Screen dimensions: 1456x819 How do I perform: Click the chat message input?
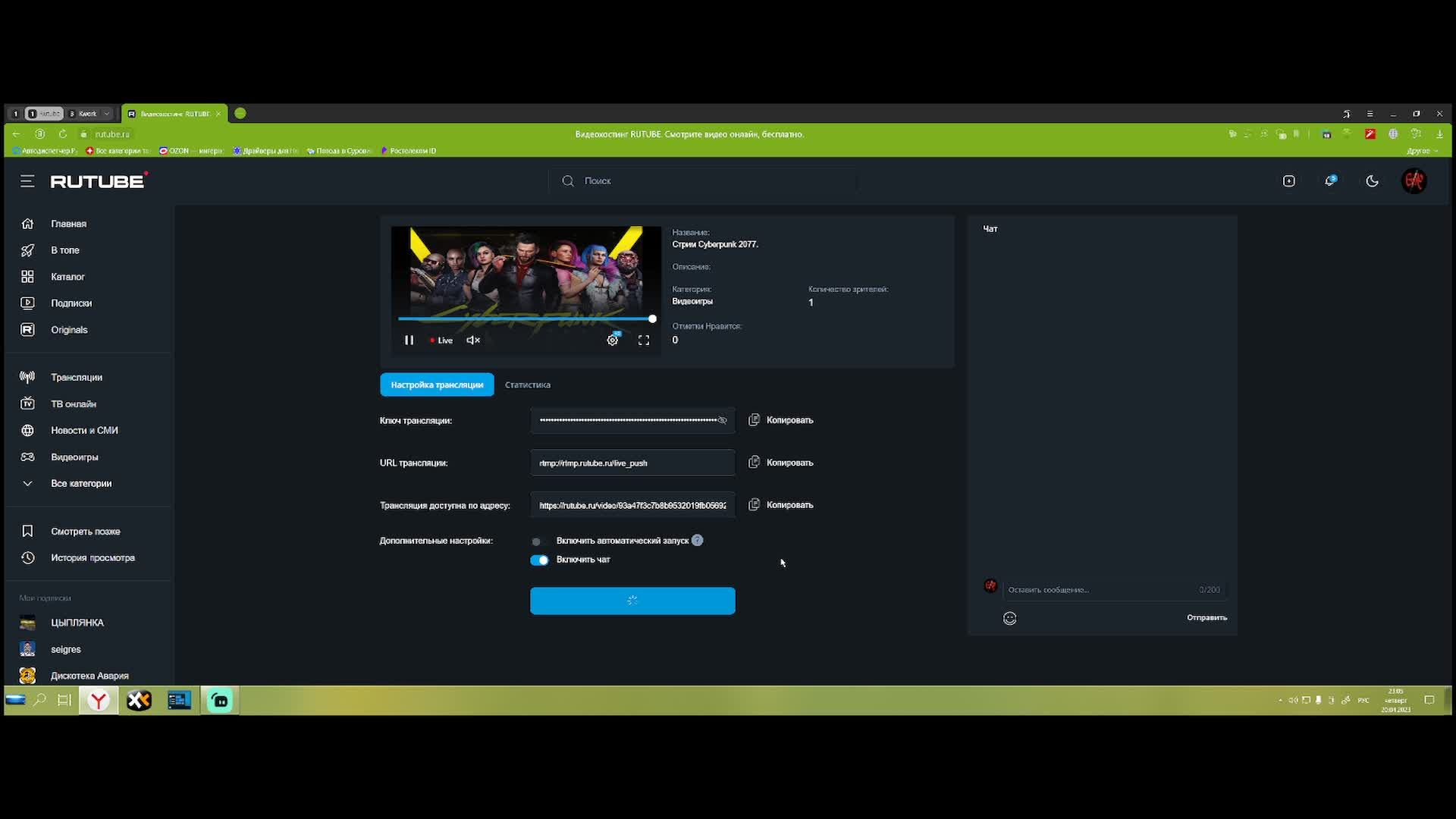(1113, 590)
